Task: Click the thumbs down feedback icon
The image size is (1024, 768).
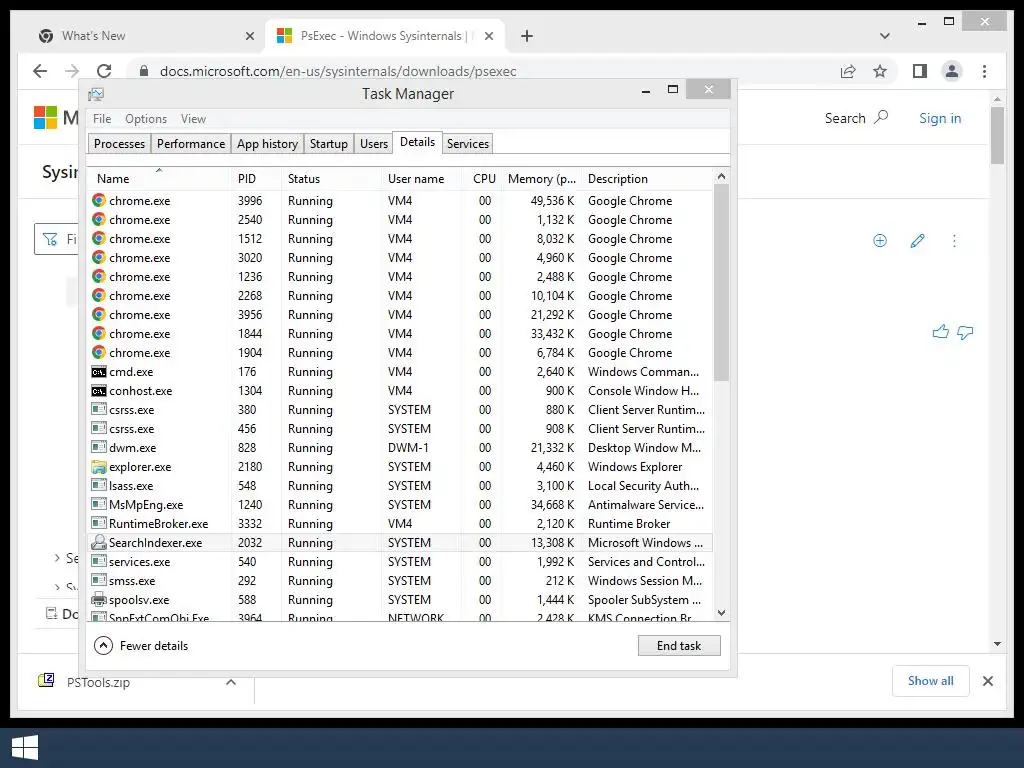Action: [965, 332]
